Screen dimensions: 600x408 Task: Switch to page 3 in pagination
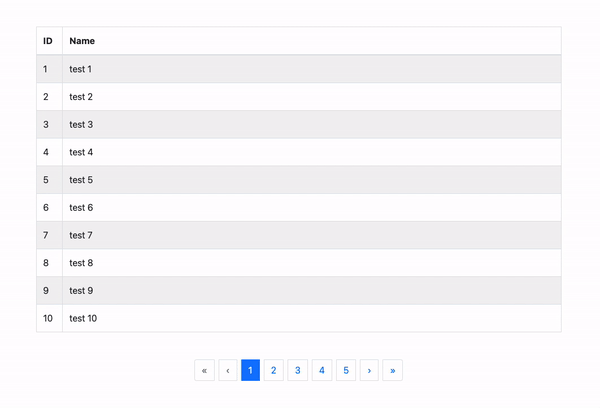298,370
